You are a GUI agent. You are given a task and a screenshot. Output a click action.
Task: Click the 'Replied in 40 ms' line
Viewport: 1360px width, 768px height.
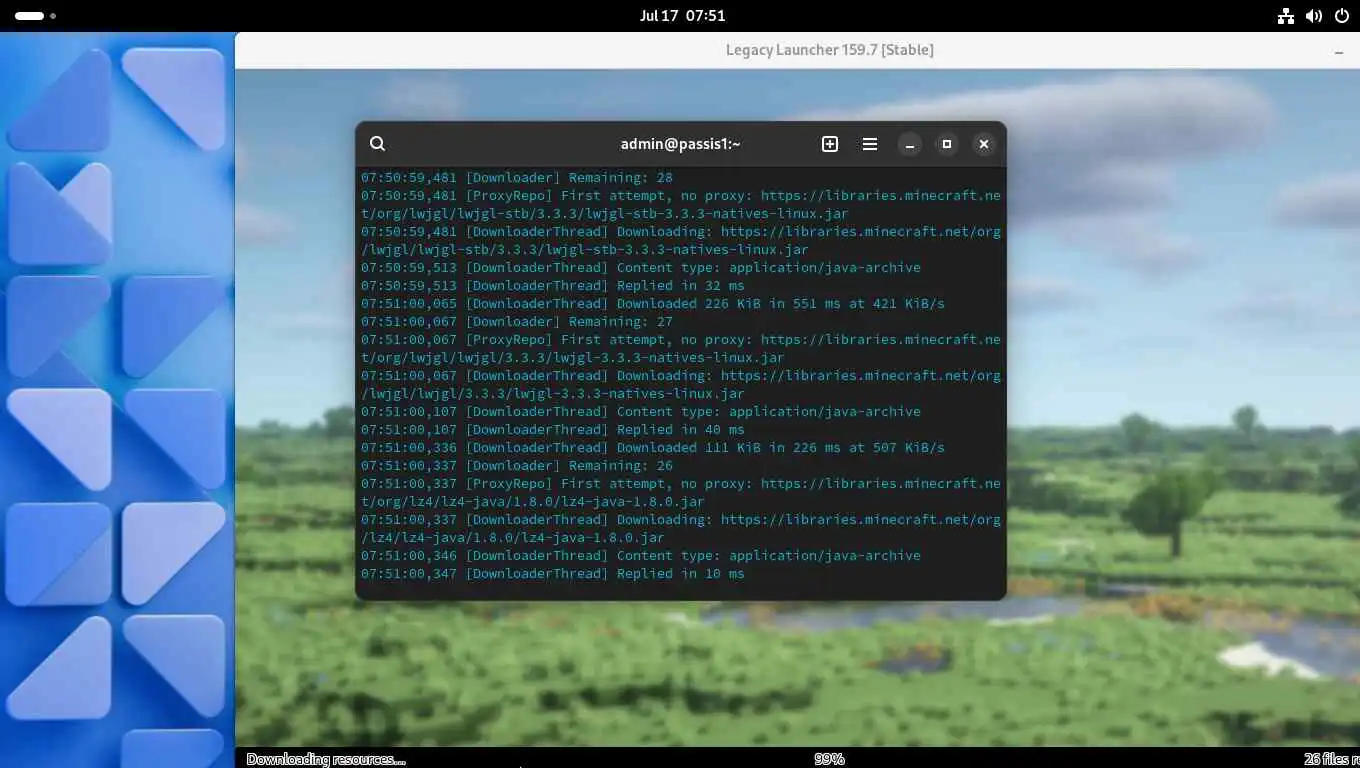pyautogui.click(x=553, y=430)
